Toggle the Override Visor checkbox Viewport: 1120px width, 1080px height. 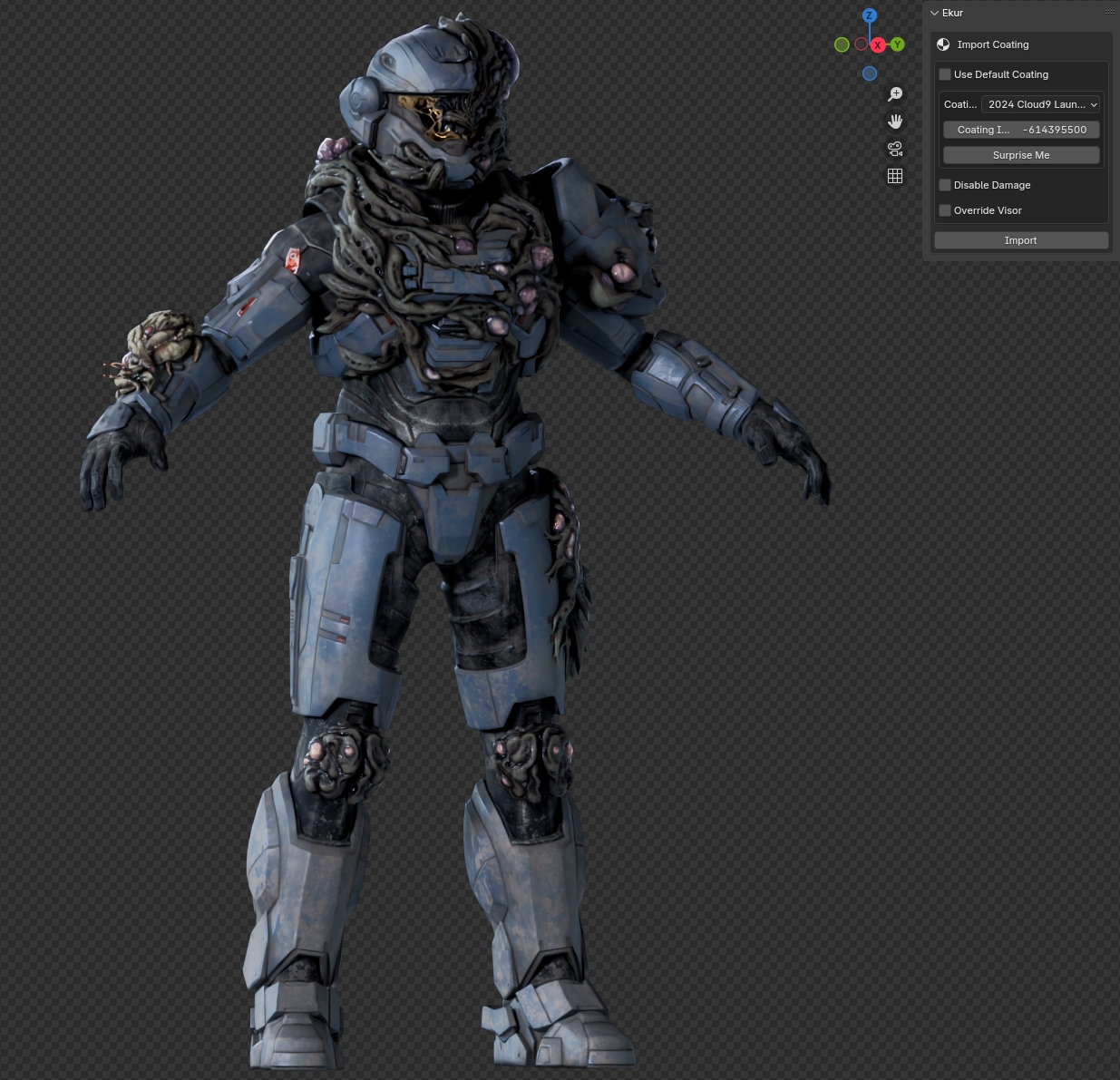click(945, 210)
